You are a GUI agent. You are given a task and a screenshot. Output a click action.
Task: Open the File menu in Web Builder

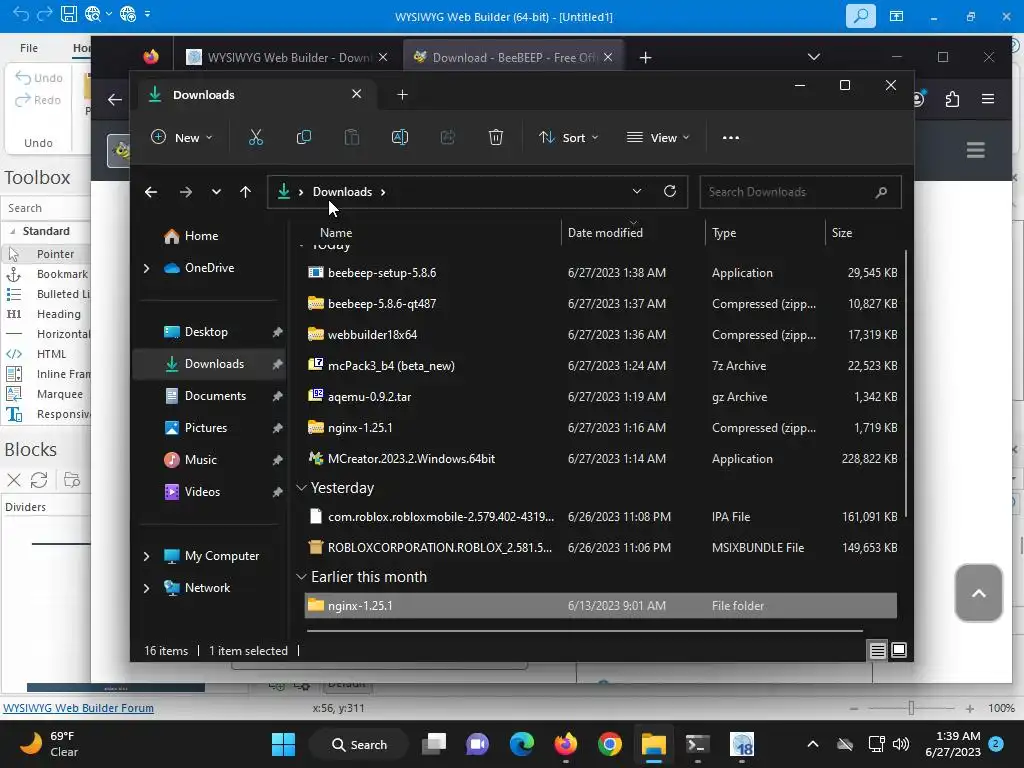(x=29, y=48)
